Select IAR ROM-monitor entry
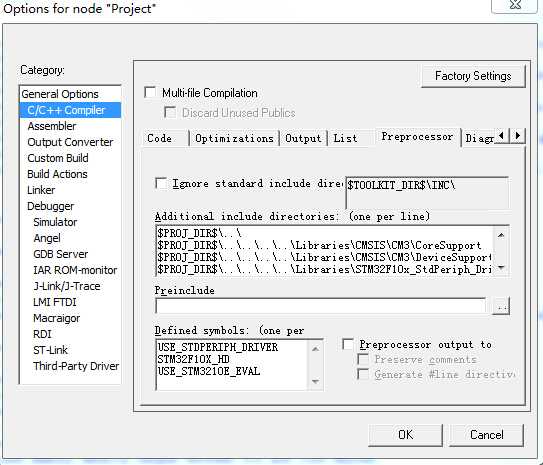Viewport: 543px width, 465px height. (x=75, y=270)
